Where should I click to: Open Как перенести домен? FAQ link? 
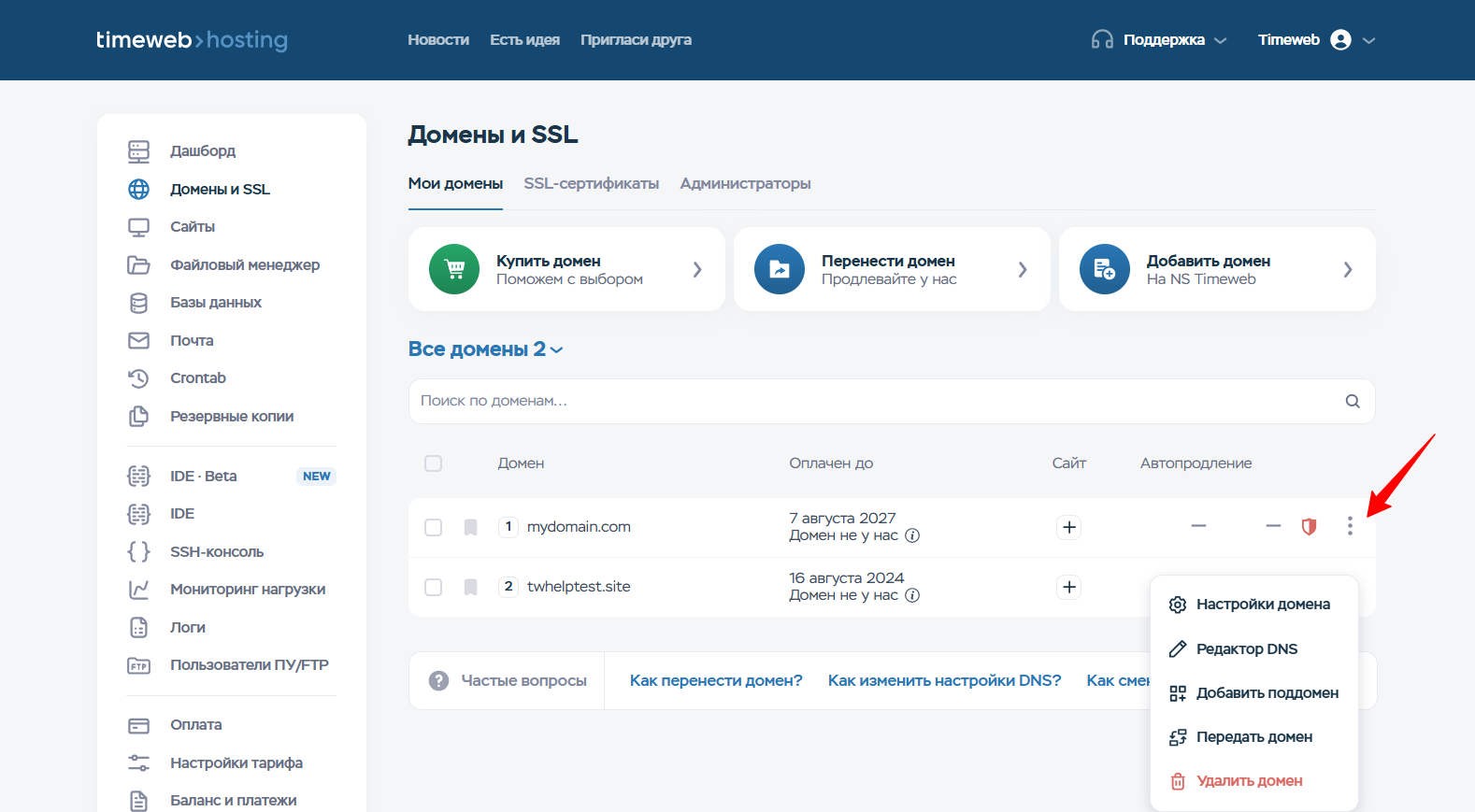716,680
